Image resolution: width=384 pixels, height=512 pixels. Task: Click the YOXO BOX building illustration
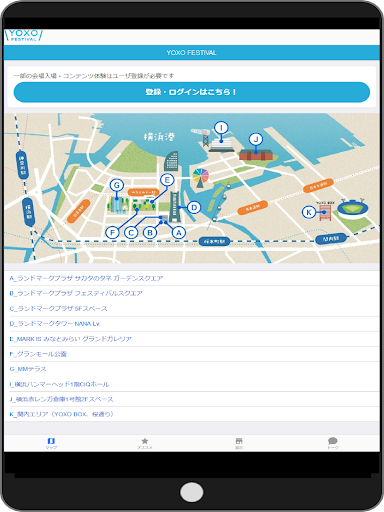[325, 213]
